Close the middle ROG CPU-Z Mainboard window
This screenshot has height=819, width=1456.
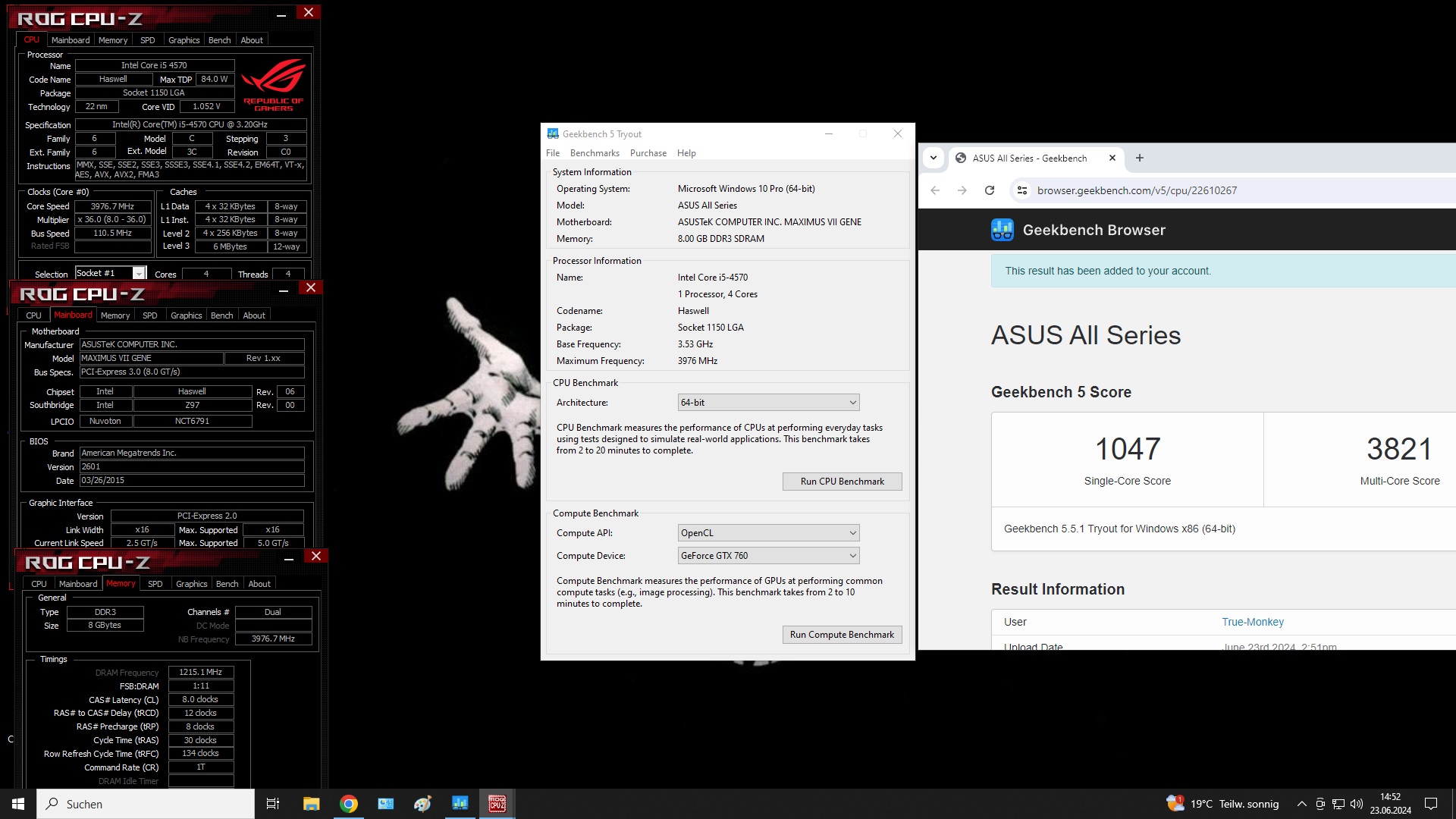310,287
